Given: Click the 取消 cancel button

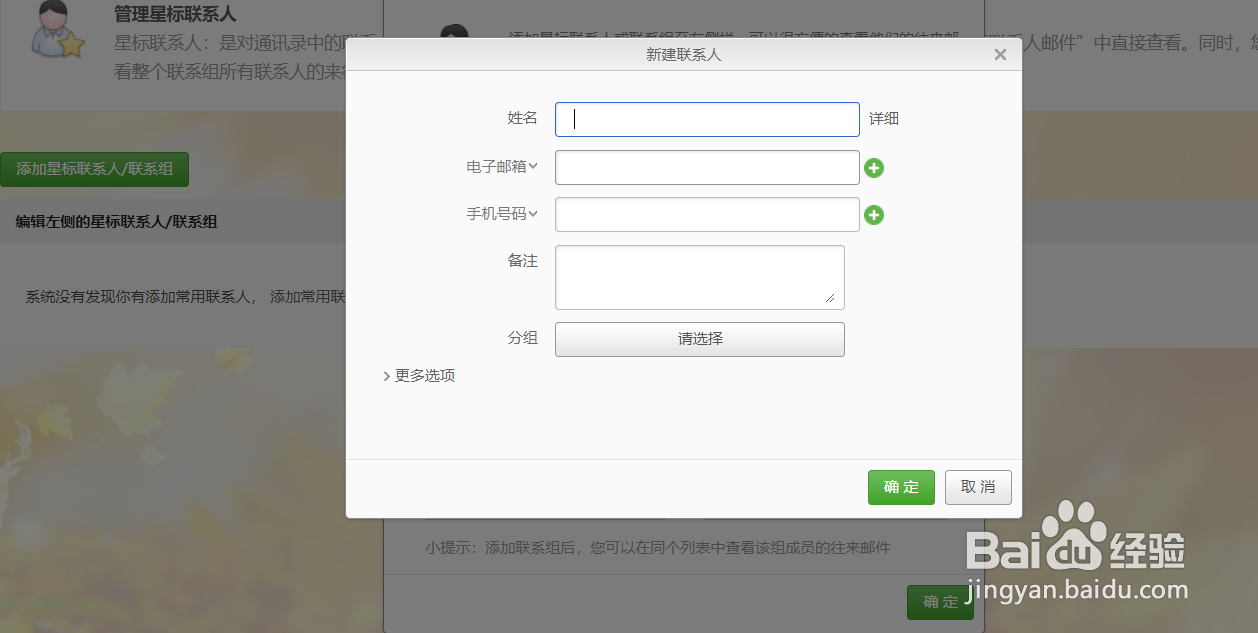Looking at the screenshot, I should coord(977,487).
